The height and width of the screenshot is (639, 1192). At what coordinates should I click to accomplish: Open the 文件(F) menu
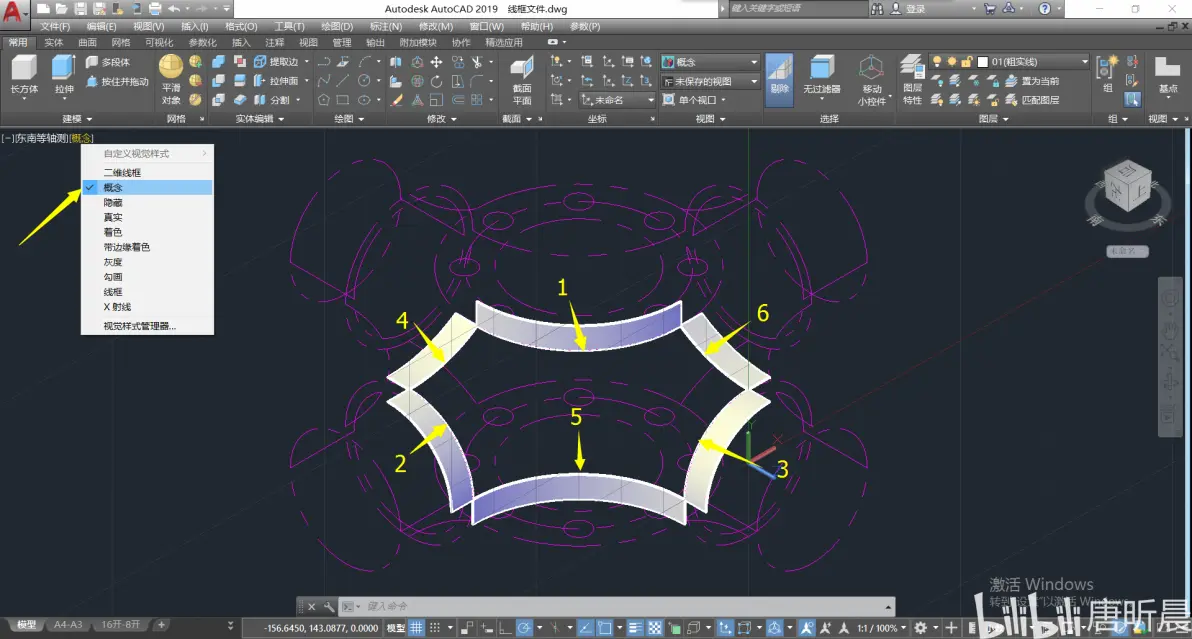click(55, 27)
